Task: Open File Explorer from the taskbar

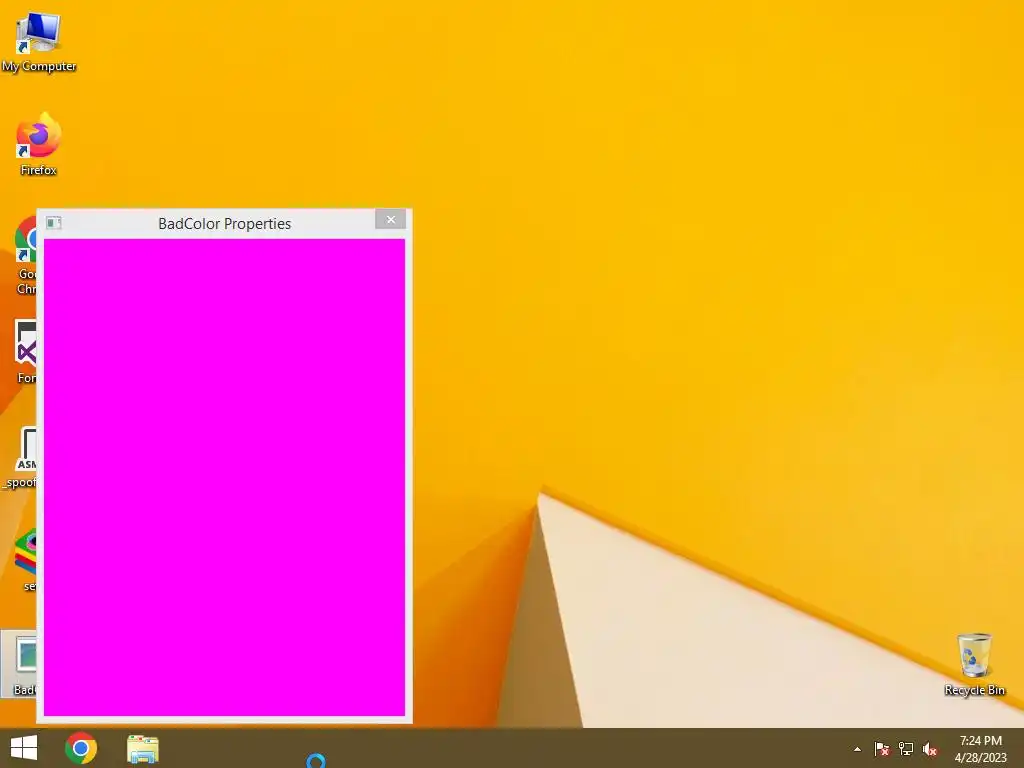Action: tap(143, 749)
